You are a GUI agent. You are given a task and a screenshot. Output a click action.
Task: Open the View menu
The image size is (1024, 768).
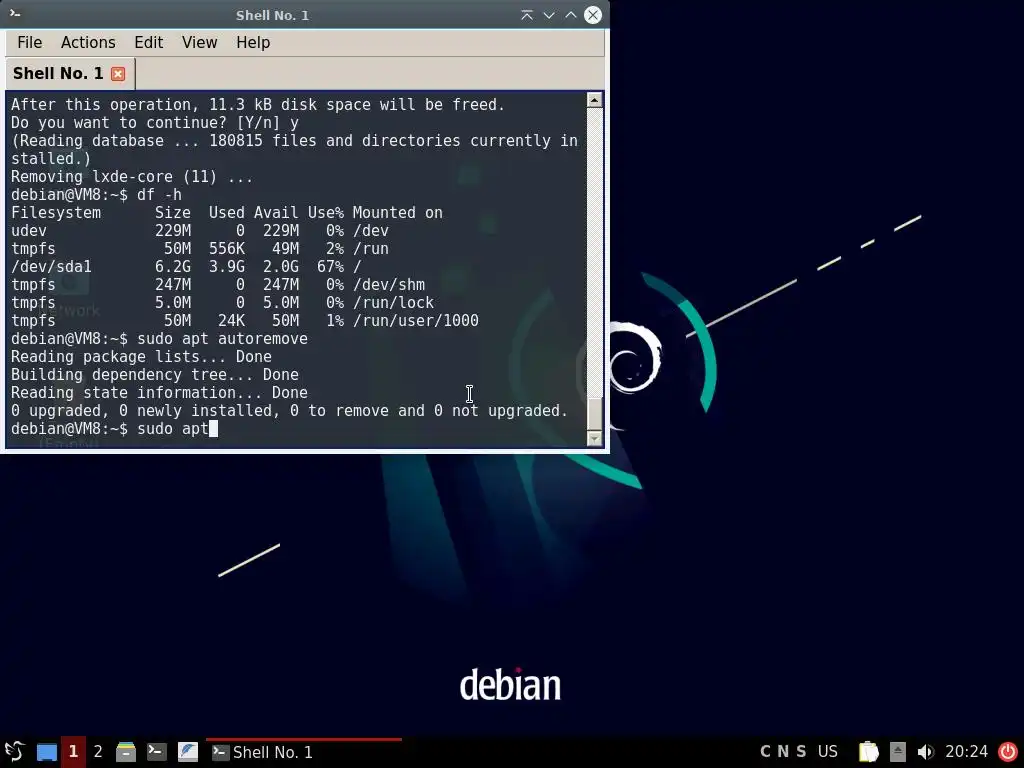[x=199, y=42]
